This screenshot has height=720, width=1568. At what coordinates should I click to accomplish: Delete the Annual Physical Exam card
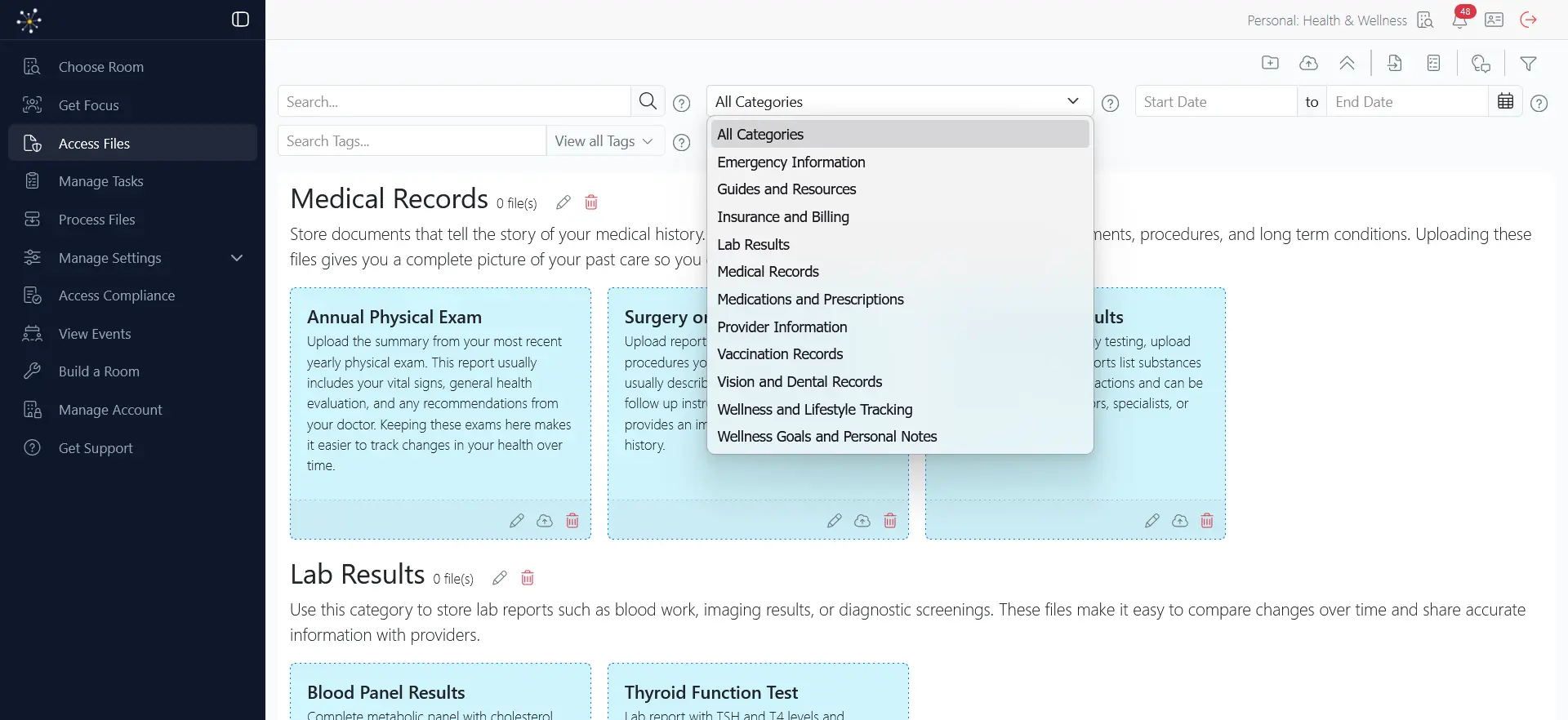point(572,521)
